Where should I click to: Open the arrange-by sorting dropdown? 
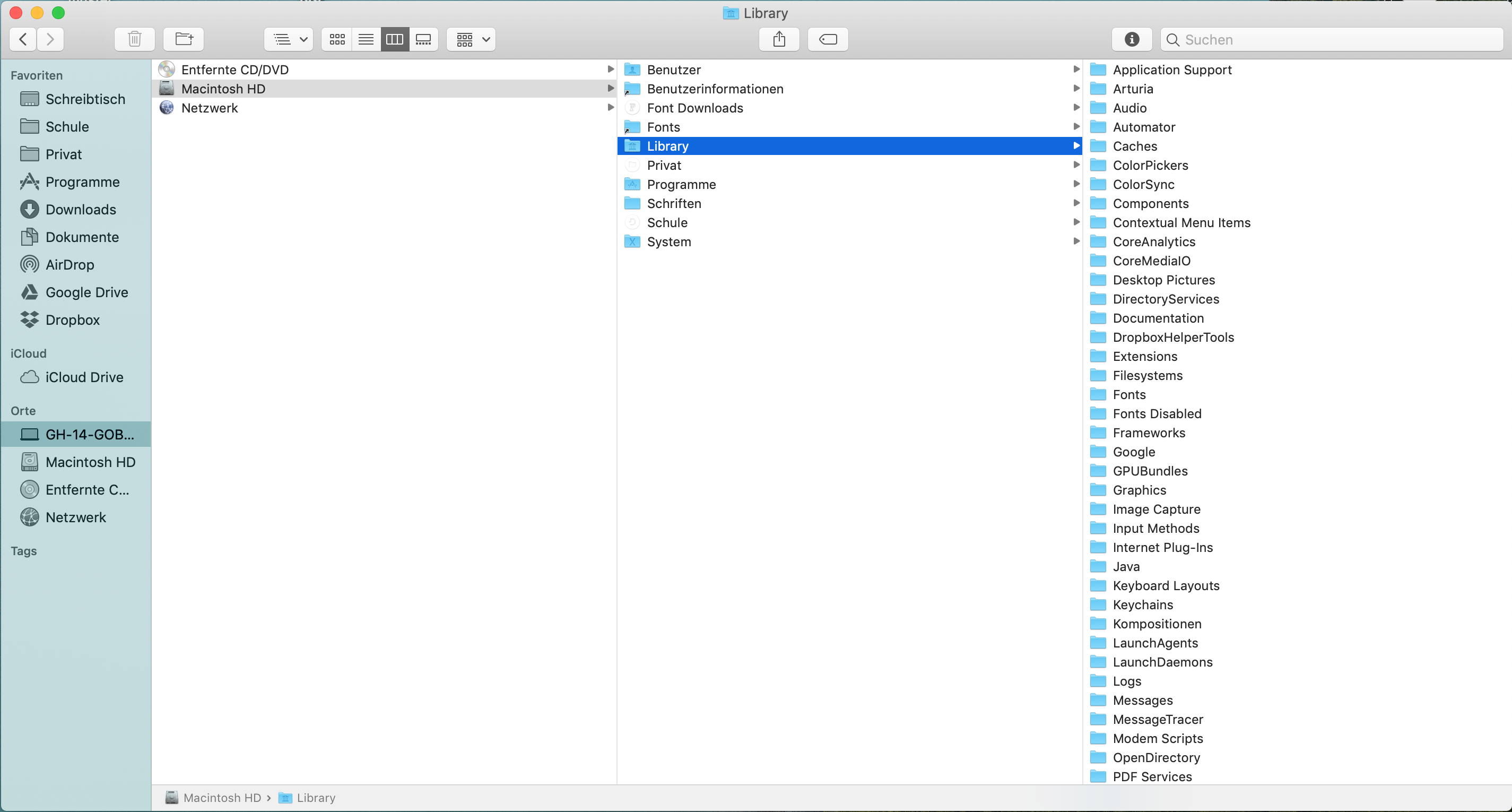pos(288,39)
